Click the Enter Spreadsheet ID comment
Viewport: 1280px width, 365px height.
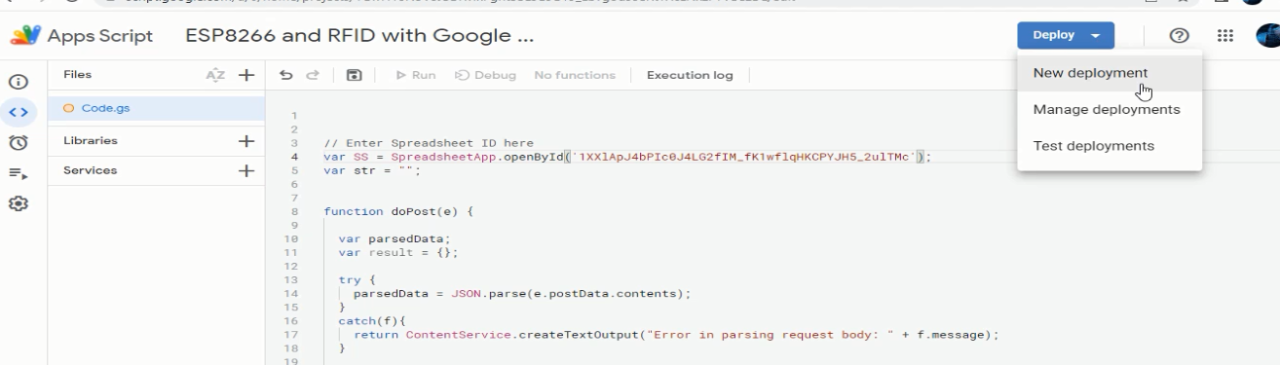[428, 144]
